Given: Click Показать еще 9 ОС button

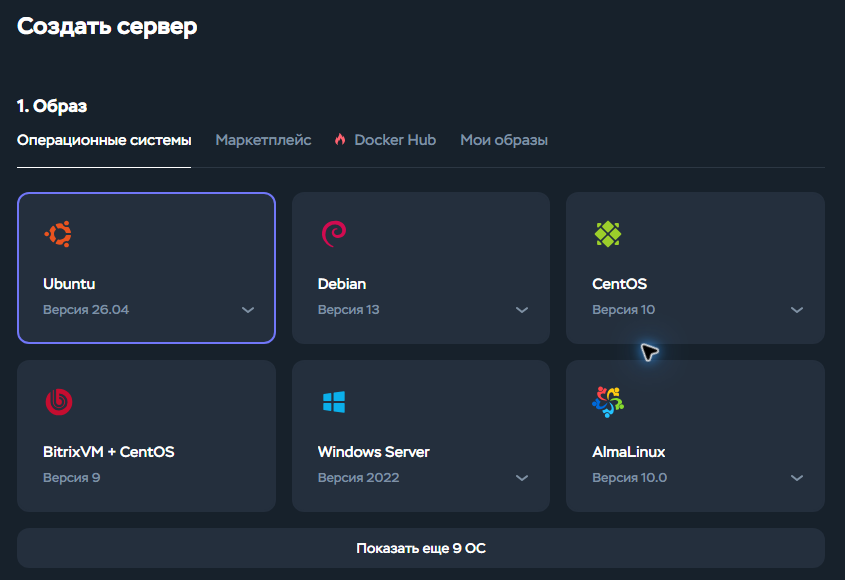Looking at the screenshot, I should click(x=421, y=548).
